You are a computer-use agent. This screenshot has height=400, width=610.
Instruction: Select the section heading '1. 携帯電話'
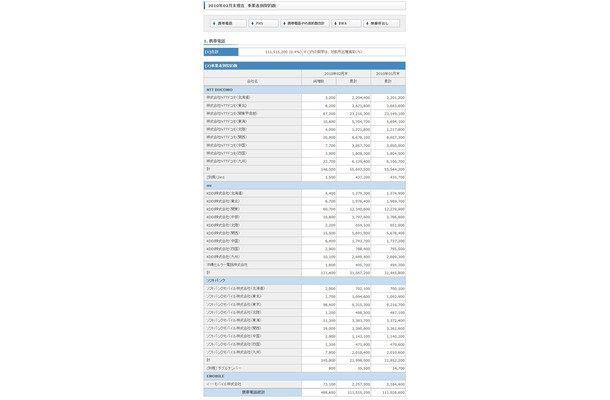coord(214,41)
